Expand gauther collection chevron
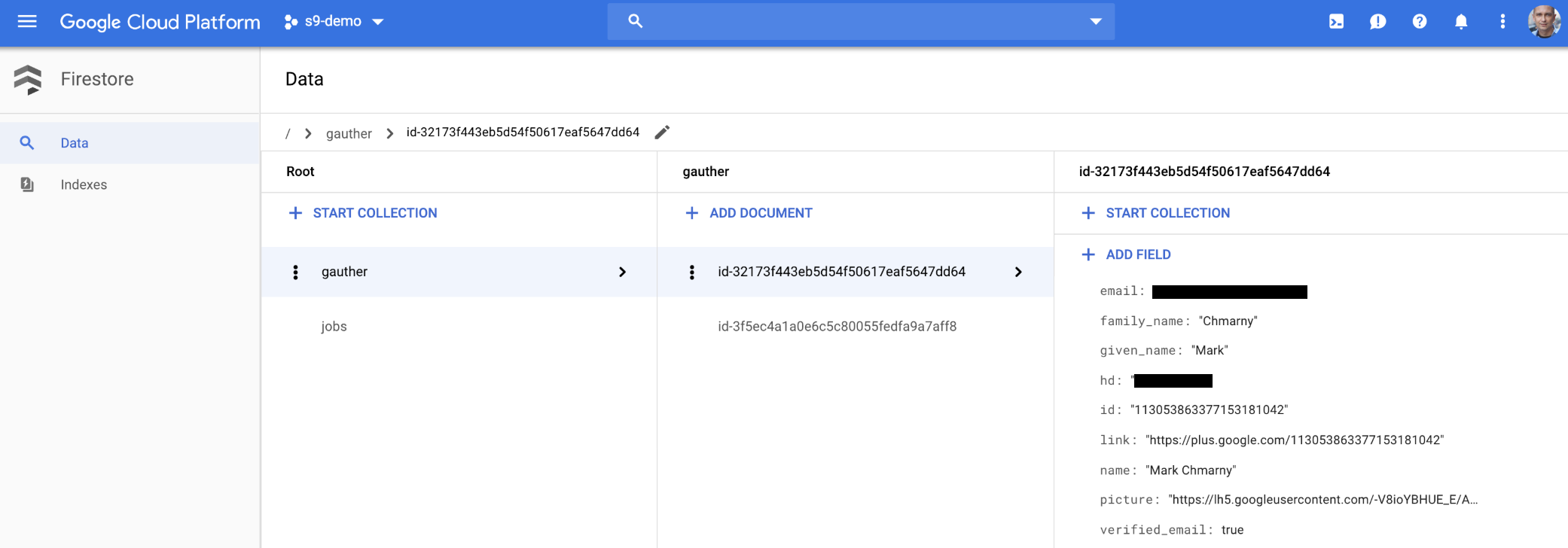The width and height of the screenshot is (1568, 548). click(x=622, y=272)
